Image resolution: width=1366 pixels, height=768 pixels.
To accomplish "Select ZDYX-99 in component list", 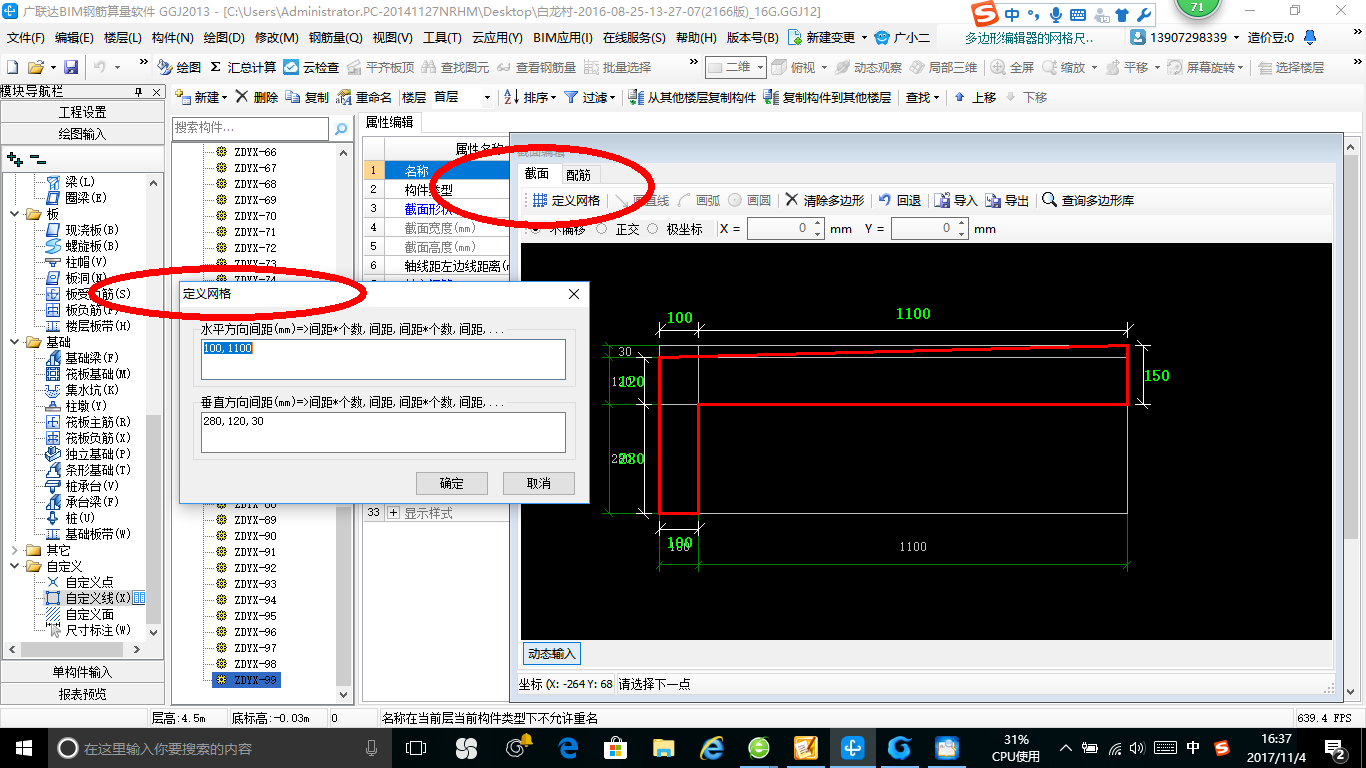I will (x=246, y=680).
